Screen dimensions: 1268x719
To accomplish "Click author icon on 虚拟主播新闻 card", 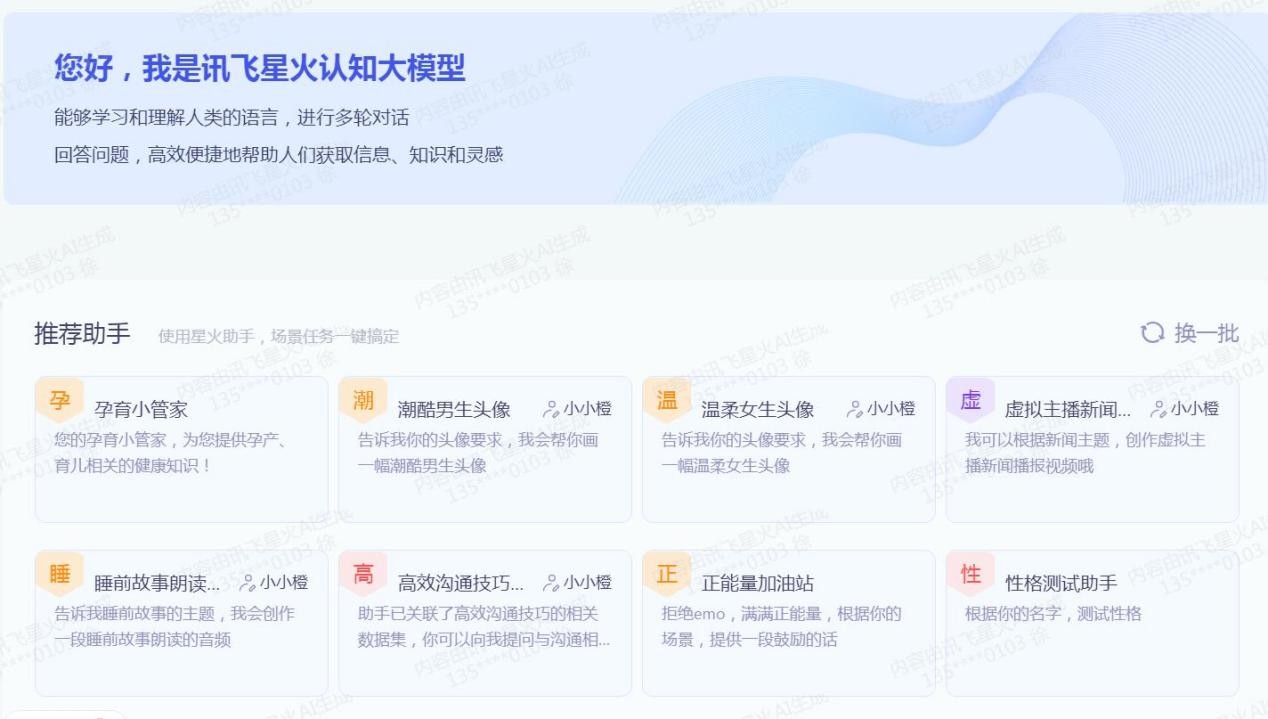I will coord(1159,409).
